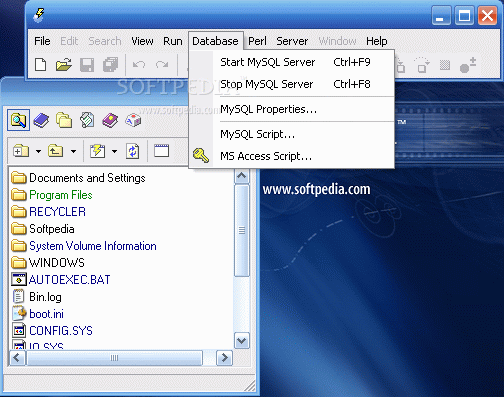Click the Undo arrow icon

139,64
